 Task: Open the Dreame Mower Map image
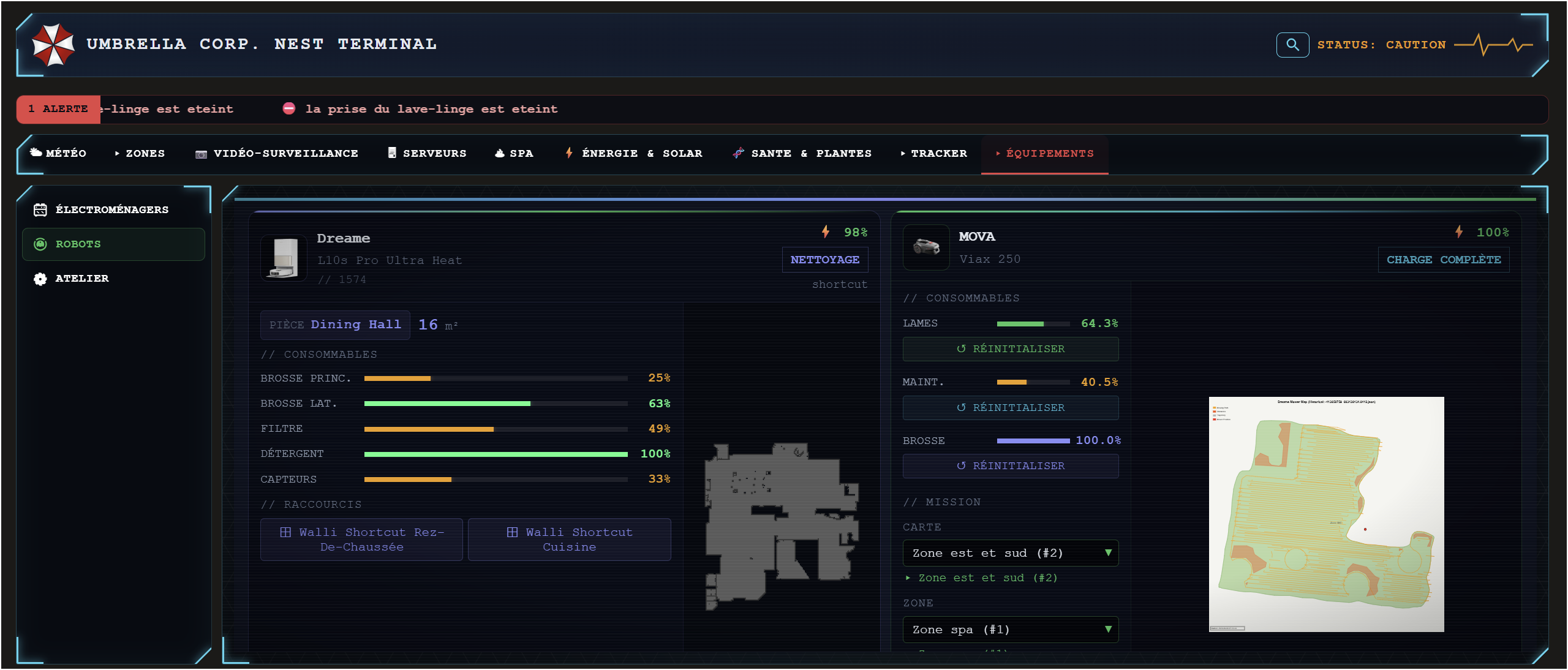(x=1326, y=514)
